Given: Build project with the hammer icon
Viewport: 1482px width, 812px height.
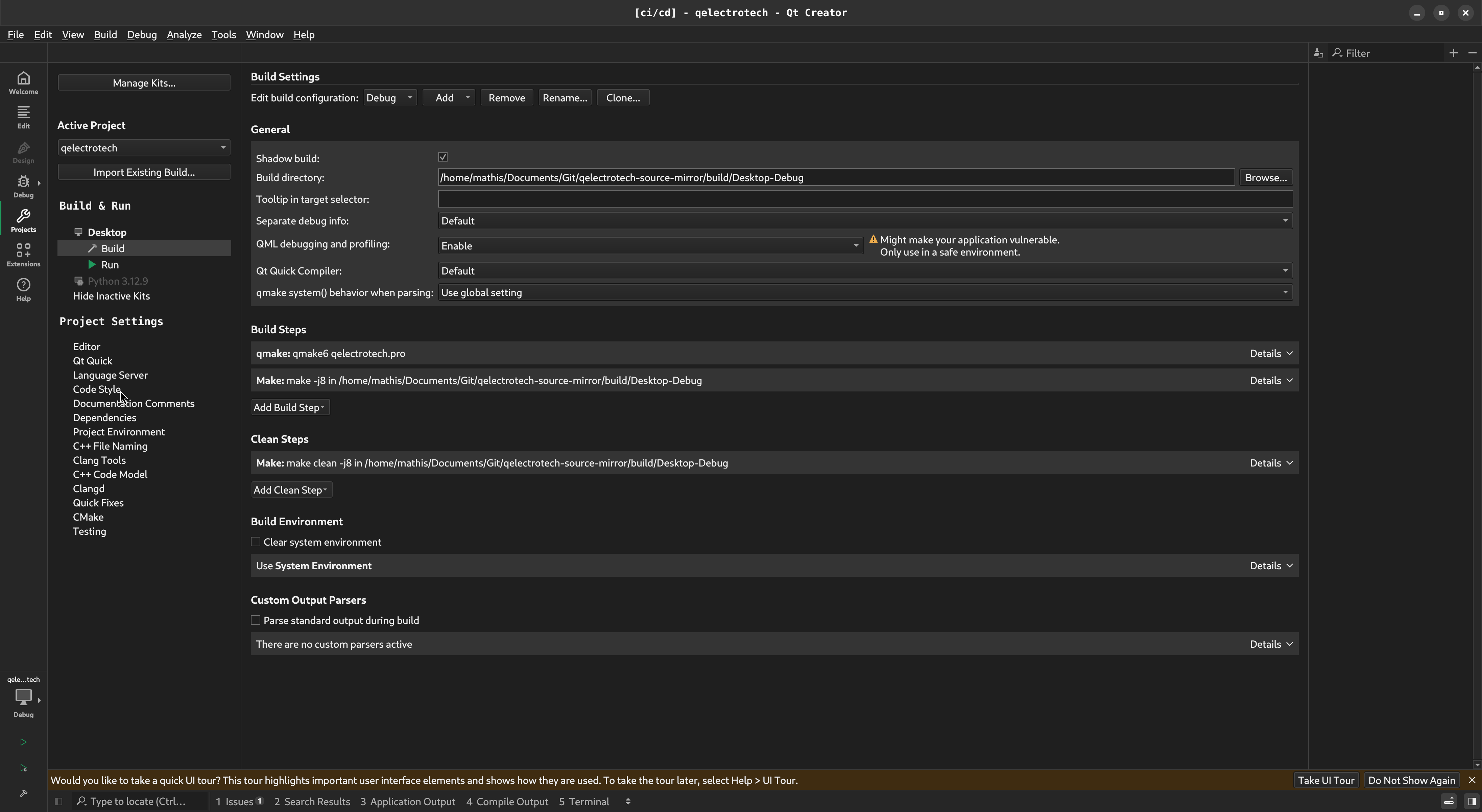Looking at the screenshot, I should (x=23, y=794).
